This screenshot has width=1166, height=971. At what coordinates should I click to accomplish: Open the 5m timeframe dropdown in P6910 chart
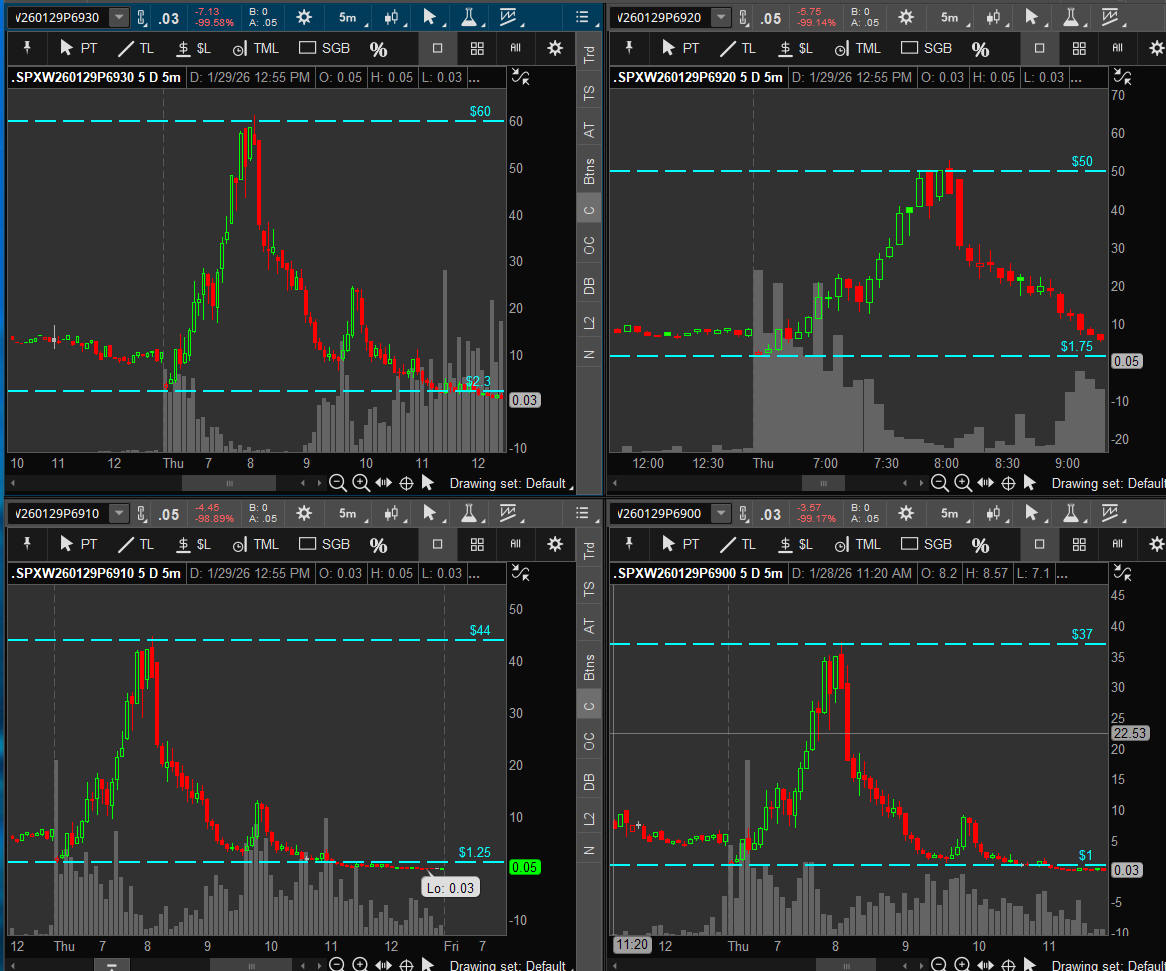tap(348, 514)
